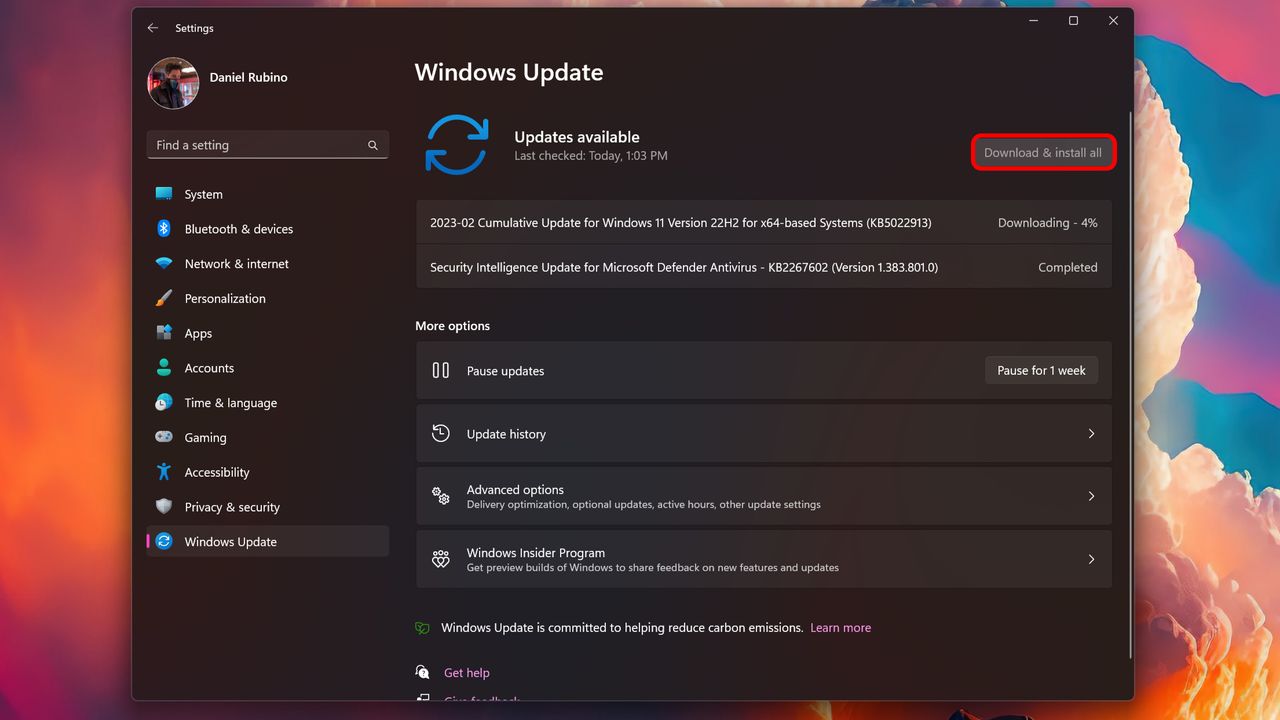Switch to Privacy & security
Viewport: 1280px width, 720px height.
(x=267, y=507)
